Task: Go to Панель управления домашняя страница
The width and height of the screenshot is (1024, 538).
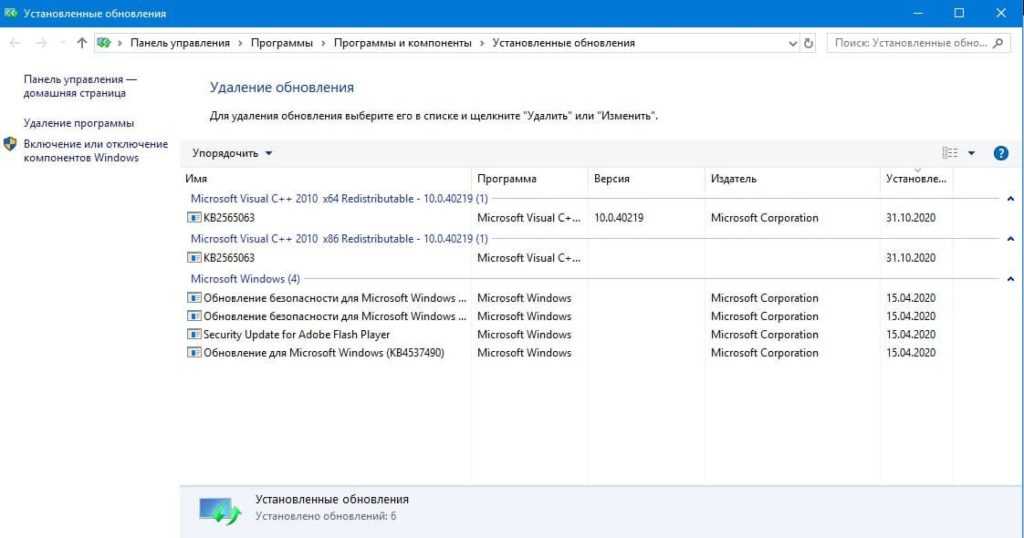Action: point(79,86)
